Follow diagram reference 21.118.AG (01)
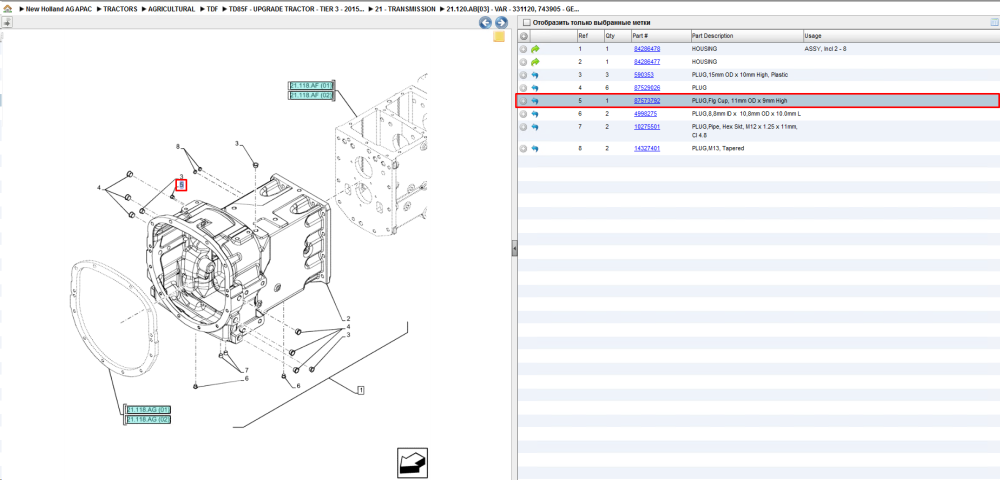The image size is (1000, 480). pyautogui.click(x=149, y=409)
